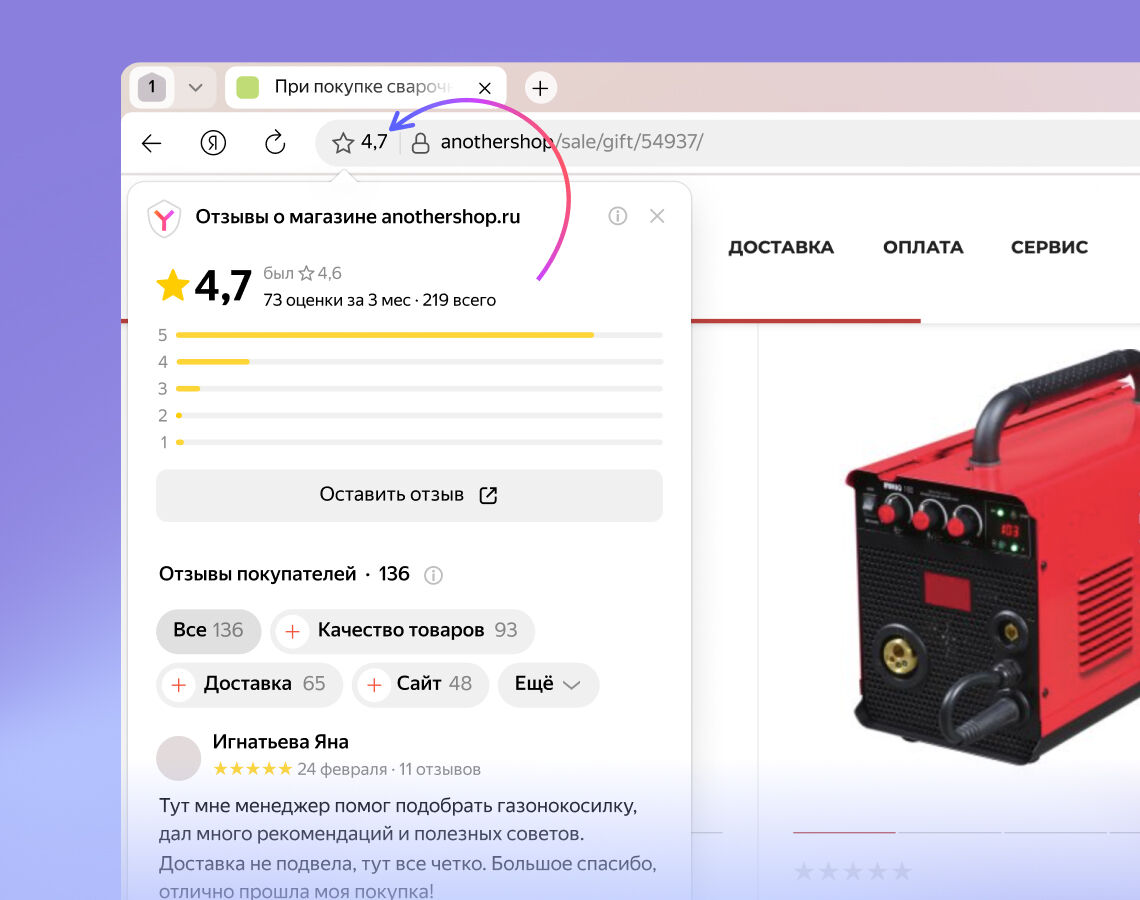This screenshot has width=1140, height=900.
Task: Filter reviews by 'Сайт 48'
Action: pos(420,684)
